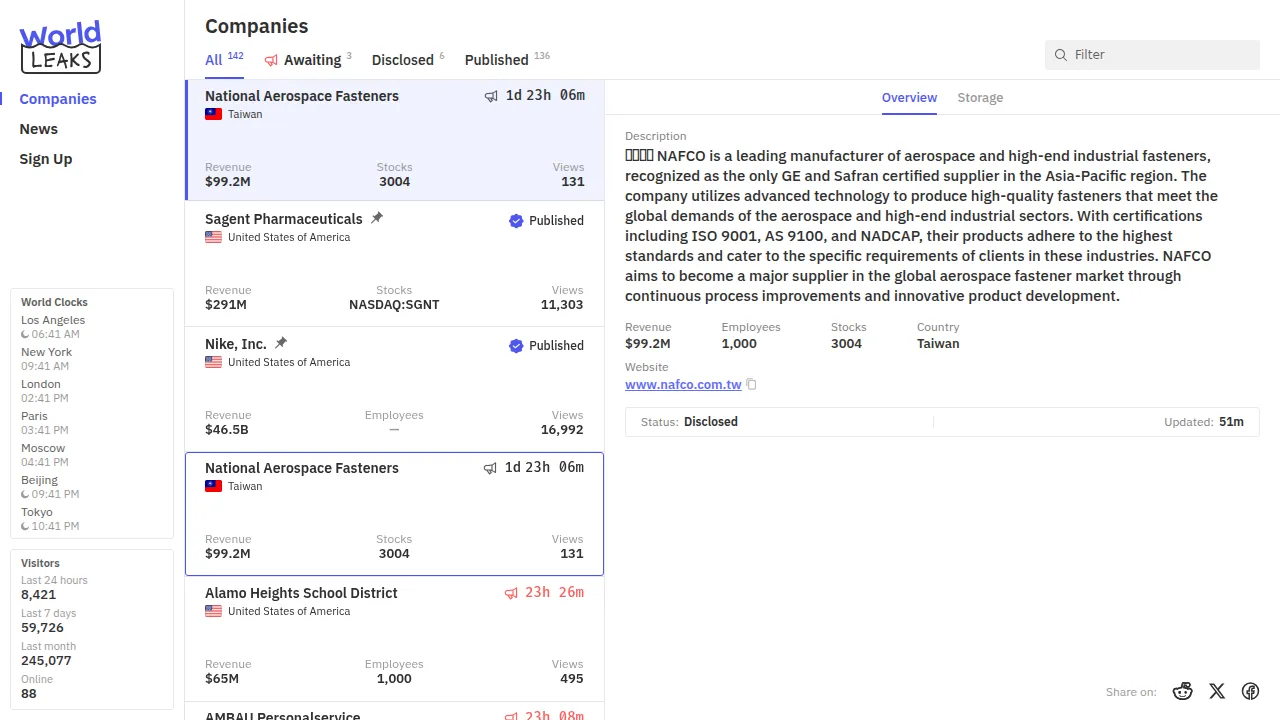Click the World Leaks logo

60,47
